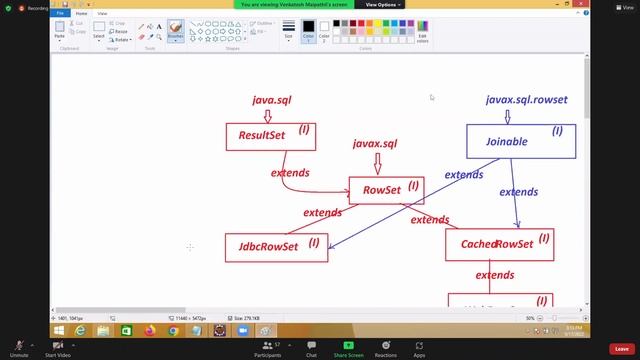Open the Rotate dropdown
The image size is (640, 360).
120,40
